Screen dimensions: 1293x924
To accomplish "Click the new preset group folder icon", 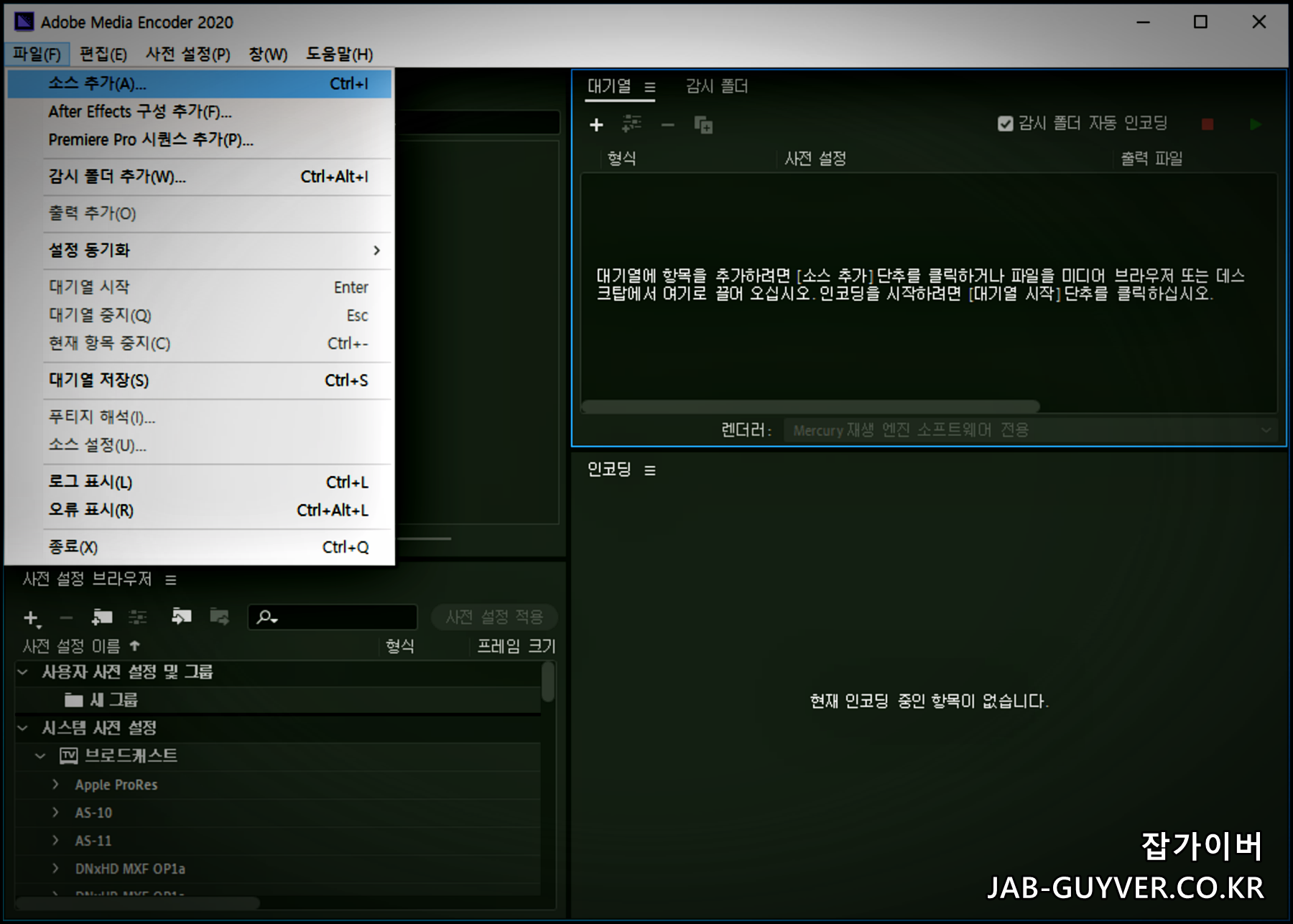I will point(103,617).
